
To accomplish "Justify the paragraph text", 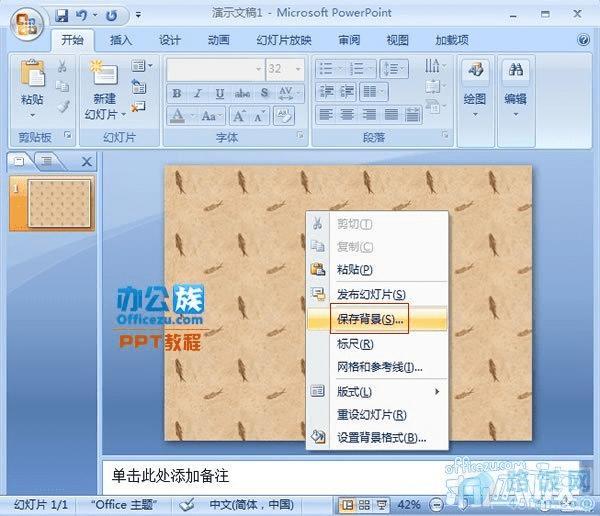I will [x=391, y=114].
